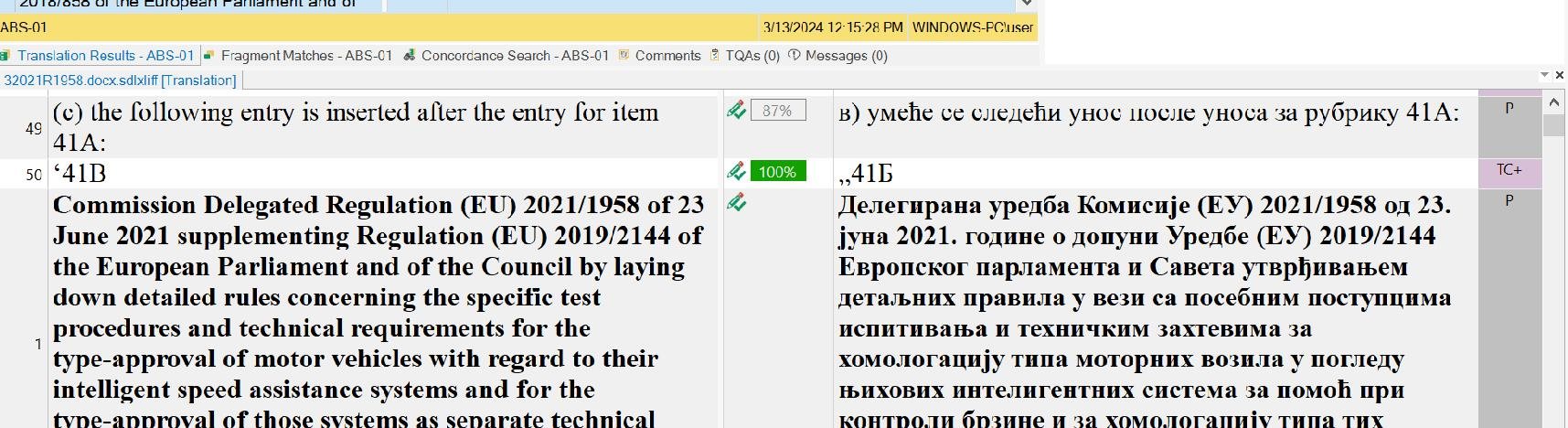Image resolution: width=1568 pixels, height=428 pixels.
Task: Switch to Translation Results - ABS-01 tab
Action: [105, 56]
